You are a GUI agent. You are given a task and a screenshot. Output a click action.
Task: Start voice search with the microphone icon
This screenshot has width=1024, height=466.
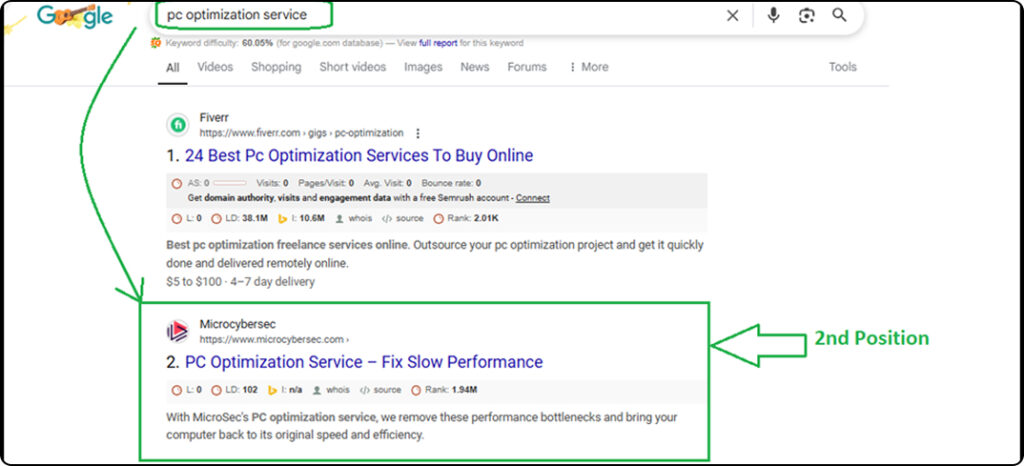pos(773,16)
